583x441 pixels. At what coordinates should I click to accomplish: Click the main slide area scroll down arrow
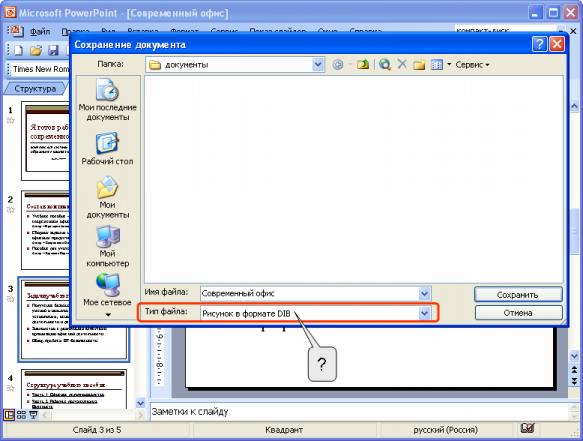tap(574, 356)
